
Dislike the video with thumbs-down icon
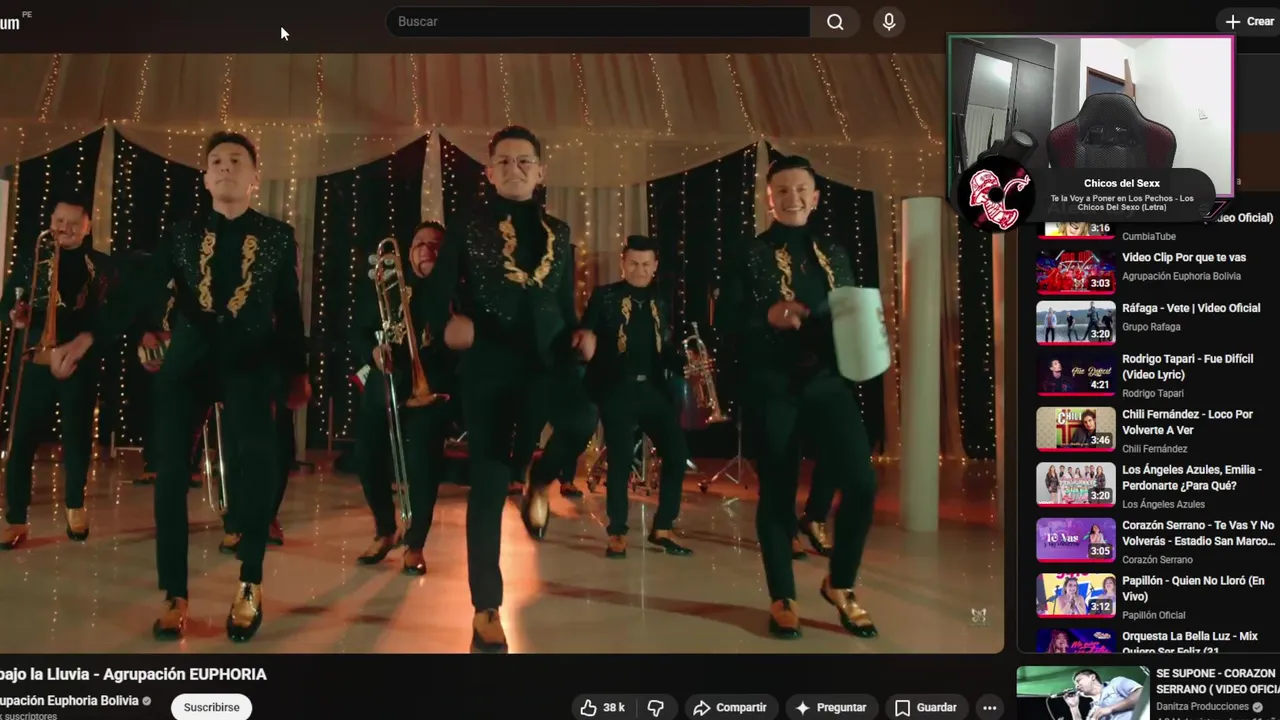[x=656, y=708]
